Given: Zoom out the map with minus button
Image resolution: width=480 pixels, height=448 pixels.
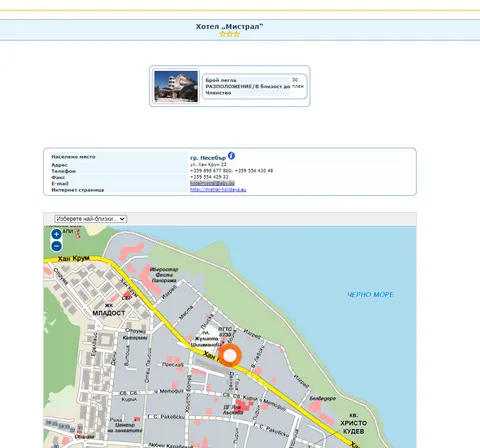Looking at the screenshot, I should [57, 246].
